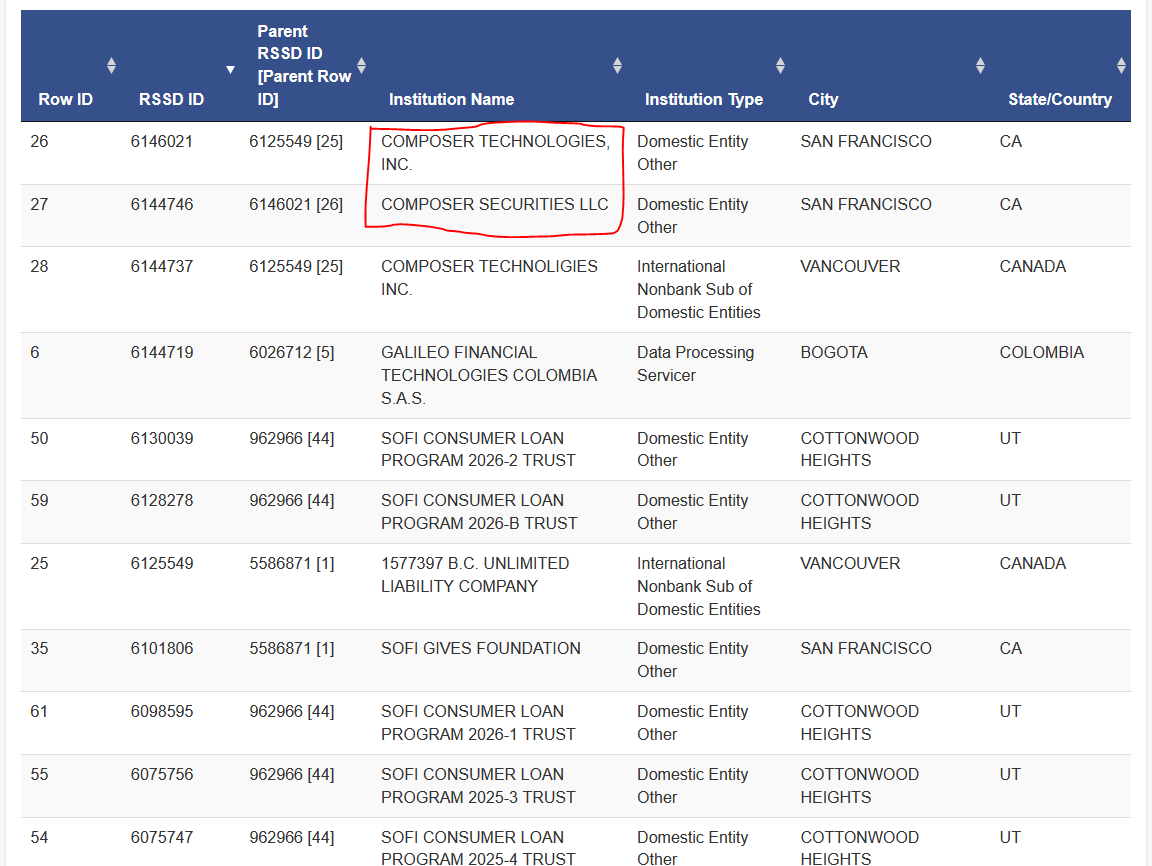The image size is (1152, 866).
Task: Click Data Processing Servicer type cell
Action: (x=695, y=364)
